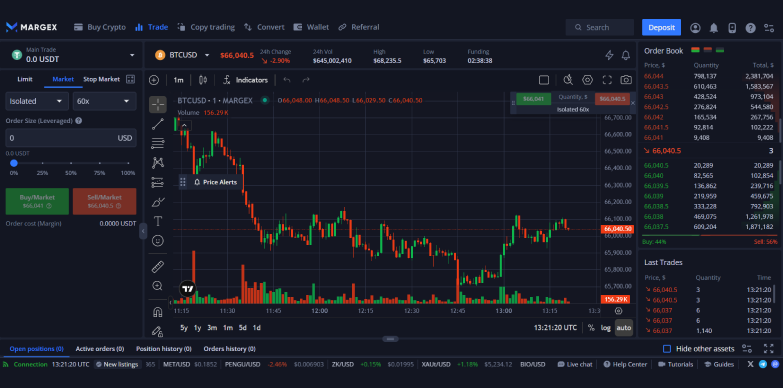Toggle log scale on chart

[x=606, y=328]
